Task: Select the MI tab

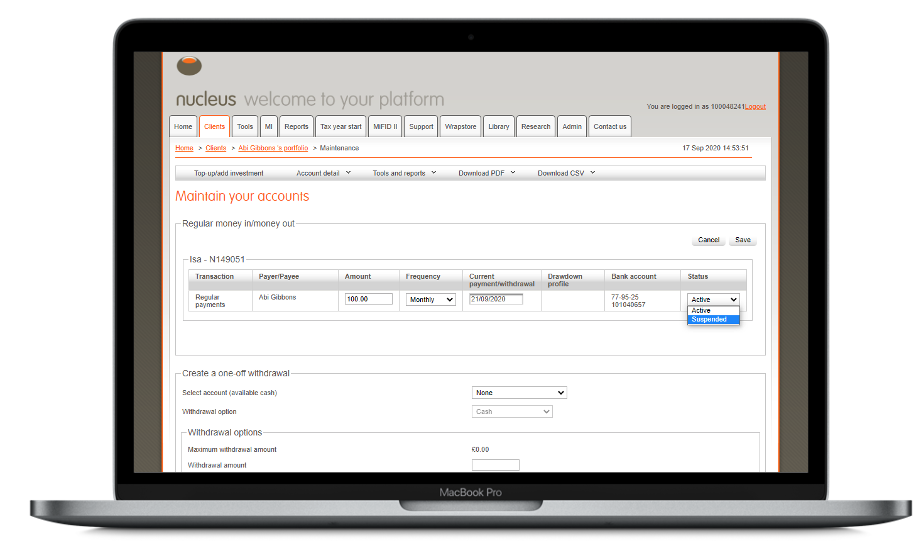Action: [269, 126]
